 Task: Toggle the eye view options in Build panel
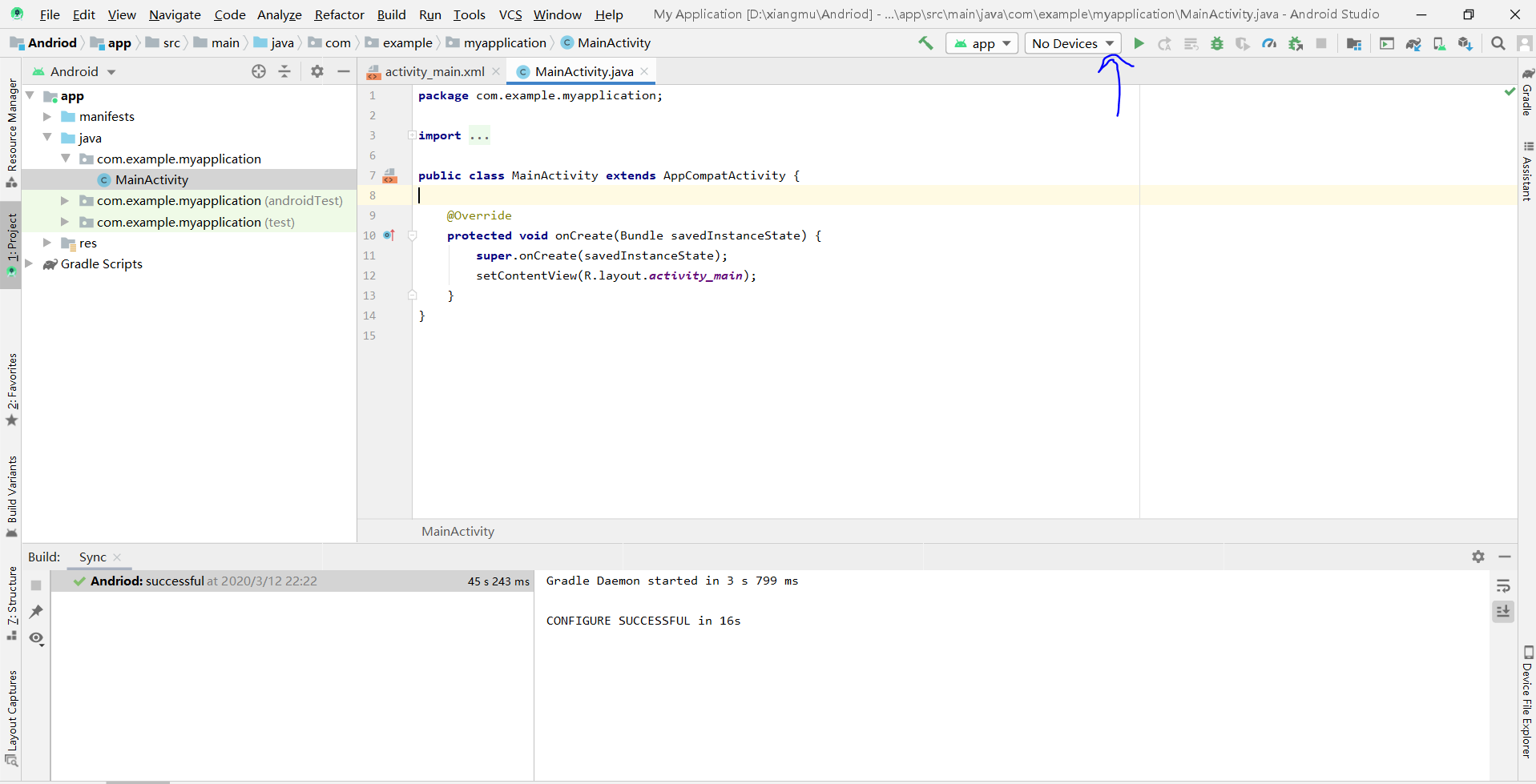point(37,638)
